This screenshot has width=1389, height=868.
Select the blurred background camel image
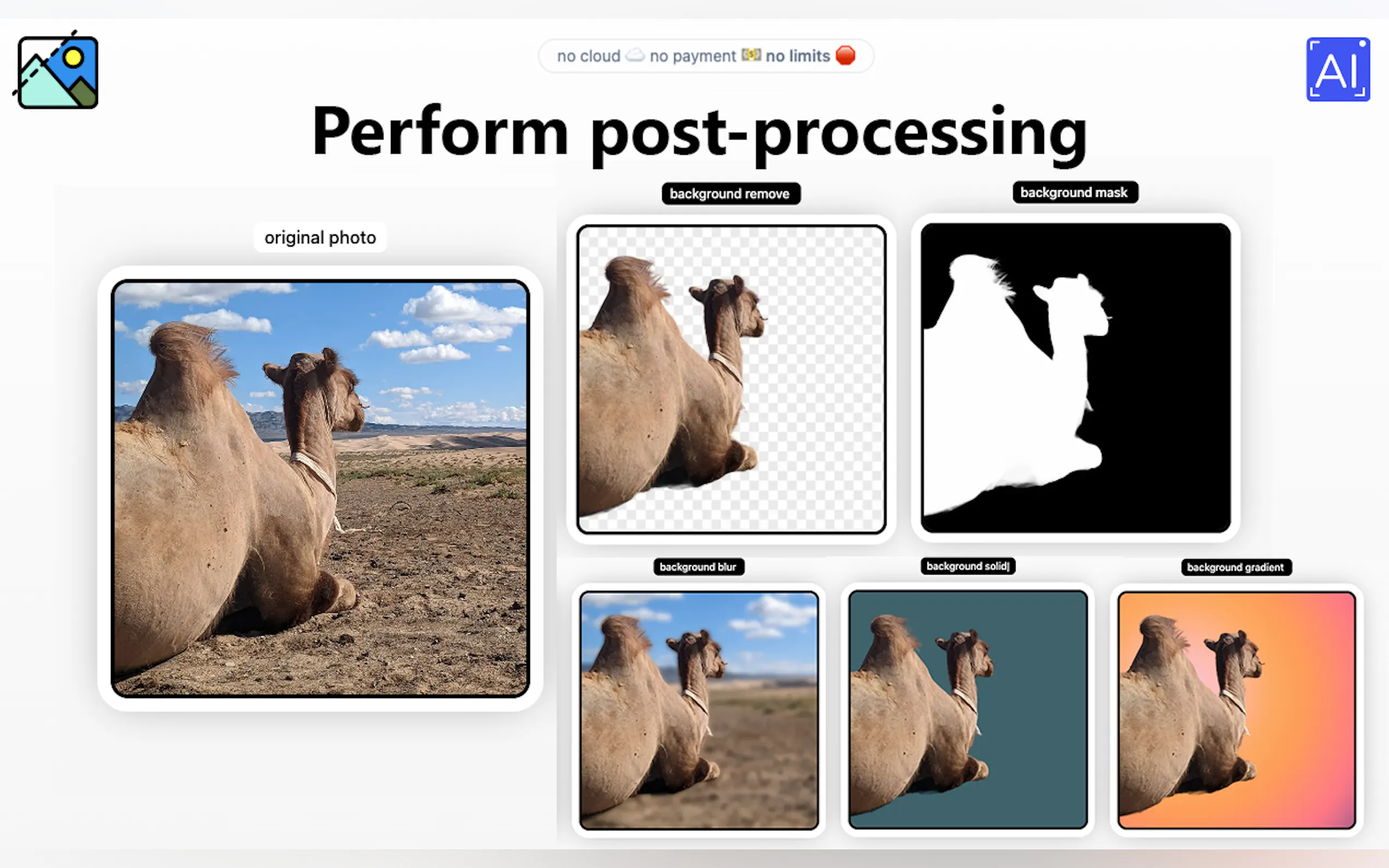coord(698,710)
